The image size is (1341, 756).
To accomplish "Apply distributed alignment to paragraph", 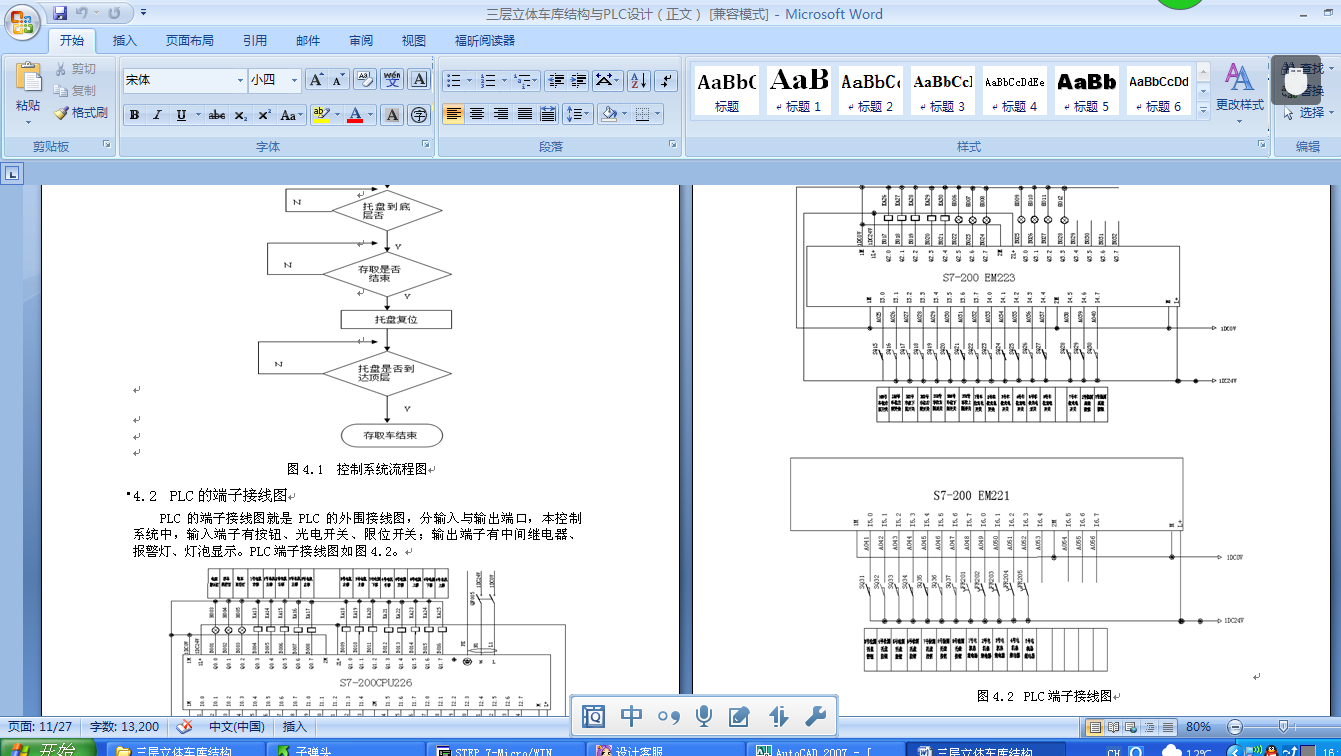I will point(547,114).
